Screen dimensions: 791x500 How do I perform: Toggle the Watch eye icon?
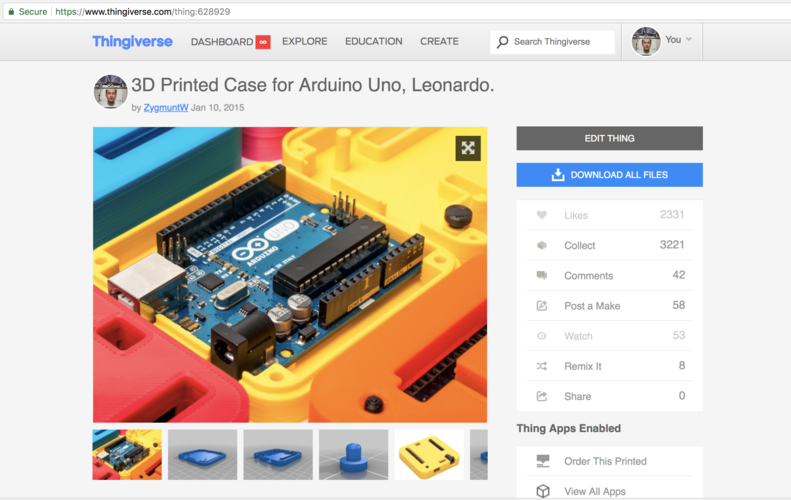click(x=541, y=336)
